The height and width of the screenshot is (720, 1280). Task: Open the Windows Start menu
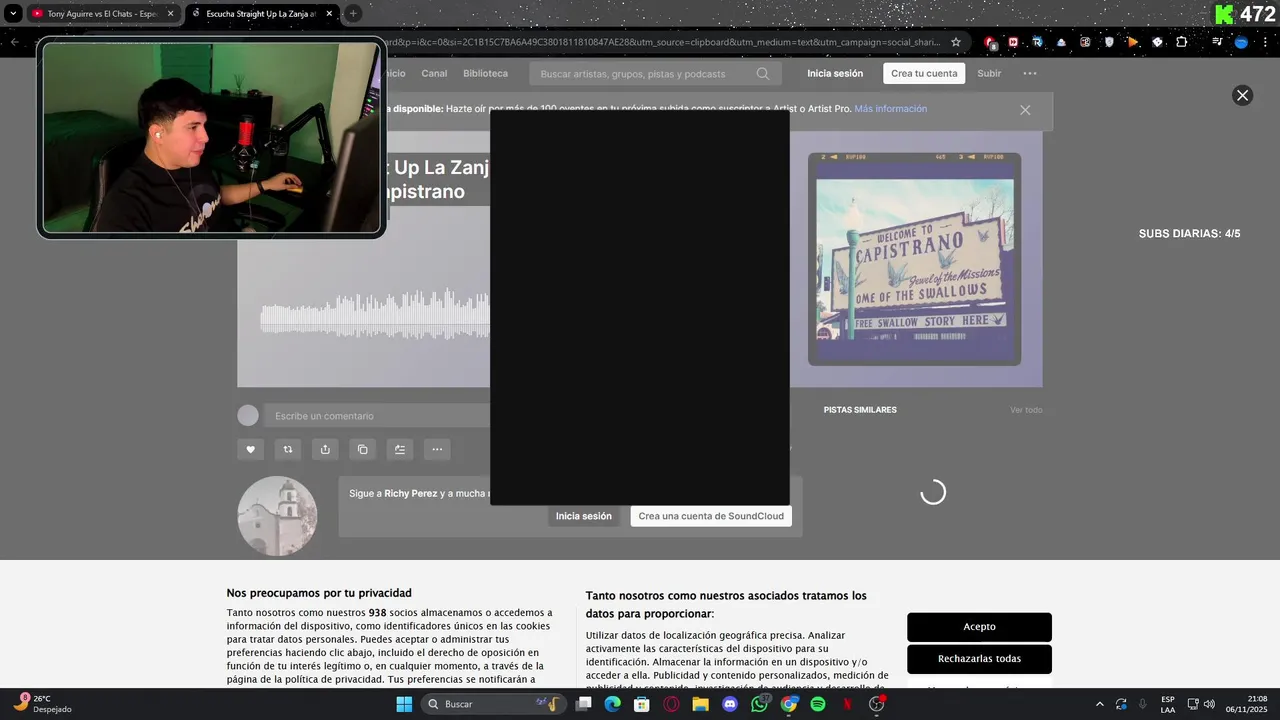[x=404, y=704]
